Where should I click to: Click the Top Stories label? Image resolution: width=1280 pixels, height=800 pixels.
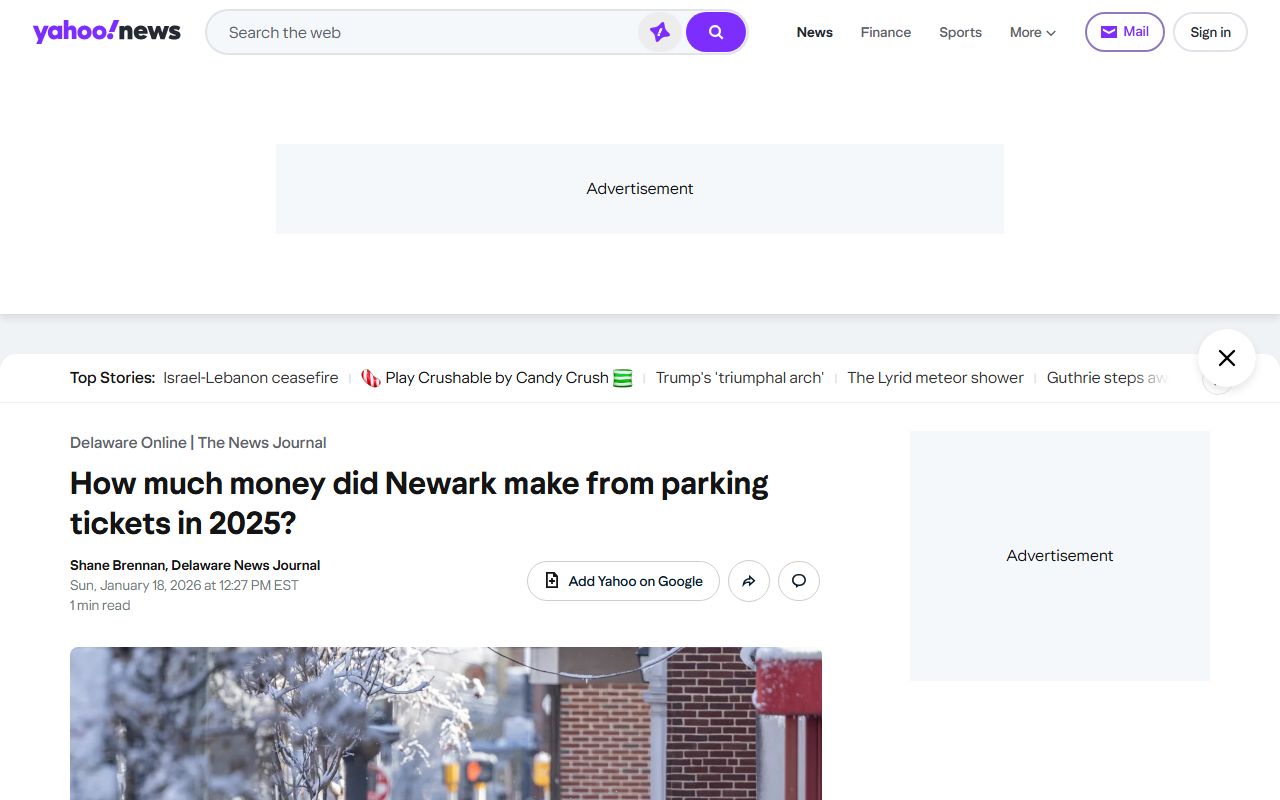coord(112,378)
